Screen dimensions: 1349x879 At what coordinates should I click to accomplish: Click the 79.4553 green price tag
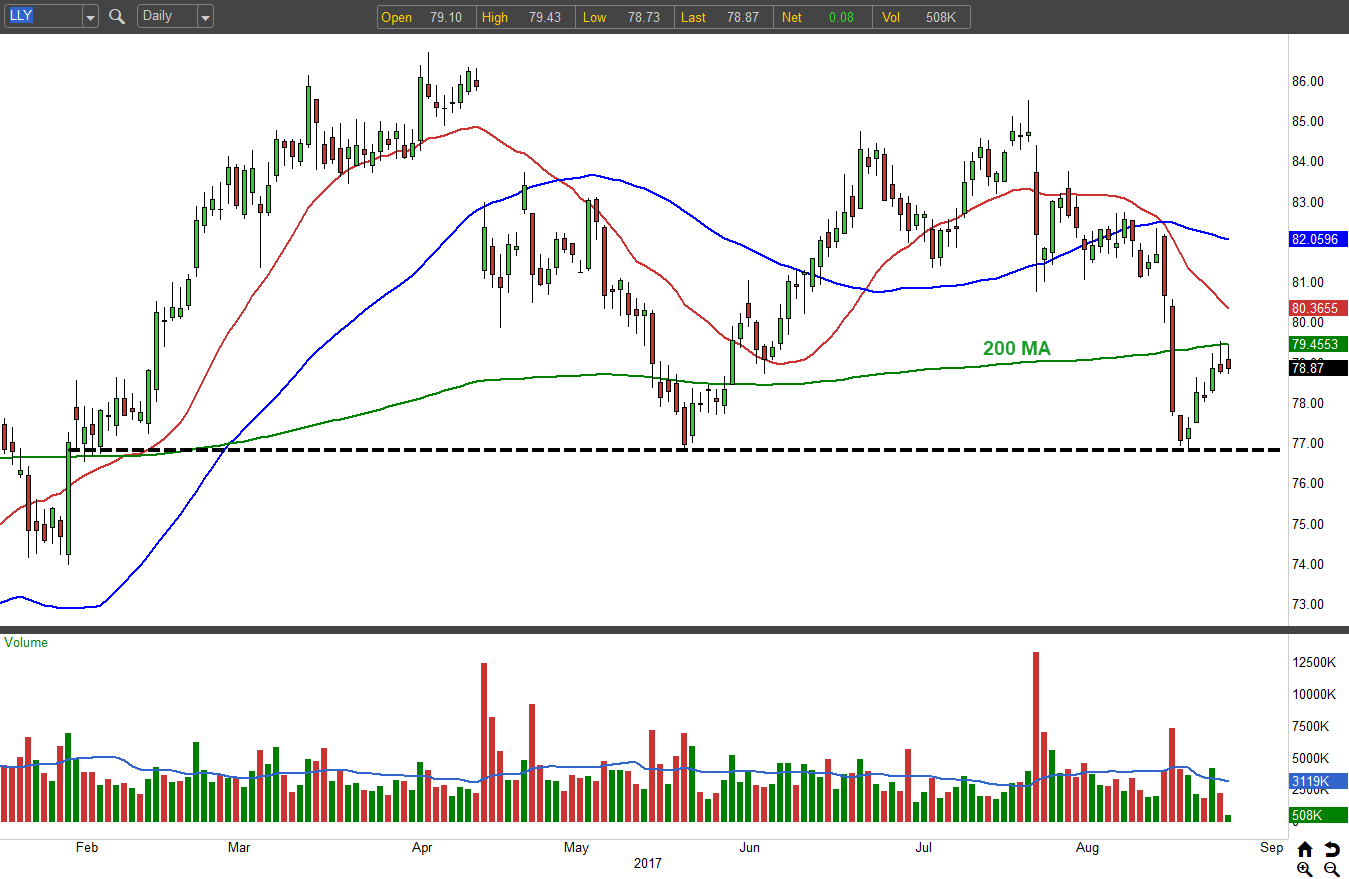tap(1319, 343)
